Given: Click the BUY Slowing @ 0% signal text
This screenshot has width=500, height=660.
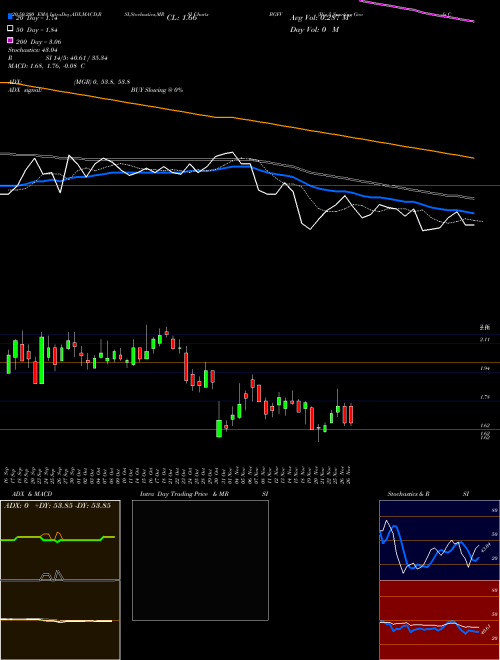Looking at the screenshot, I should (157, 90).
